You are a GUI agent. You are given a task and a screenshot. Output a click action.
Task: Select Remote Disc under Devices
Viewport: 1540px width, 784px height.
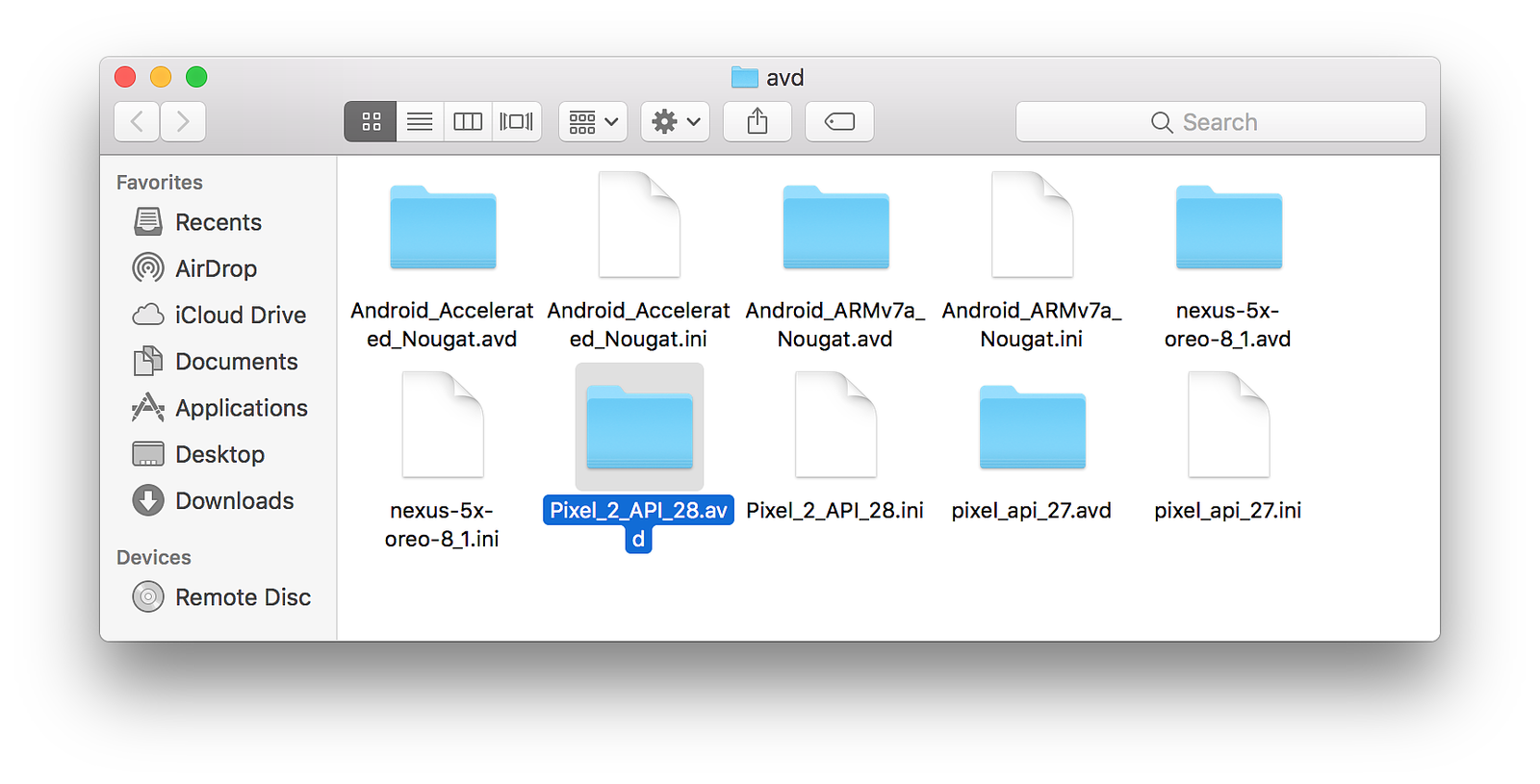pos(222,597)
